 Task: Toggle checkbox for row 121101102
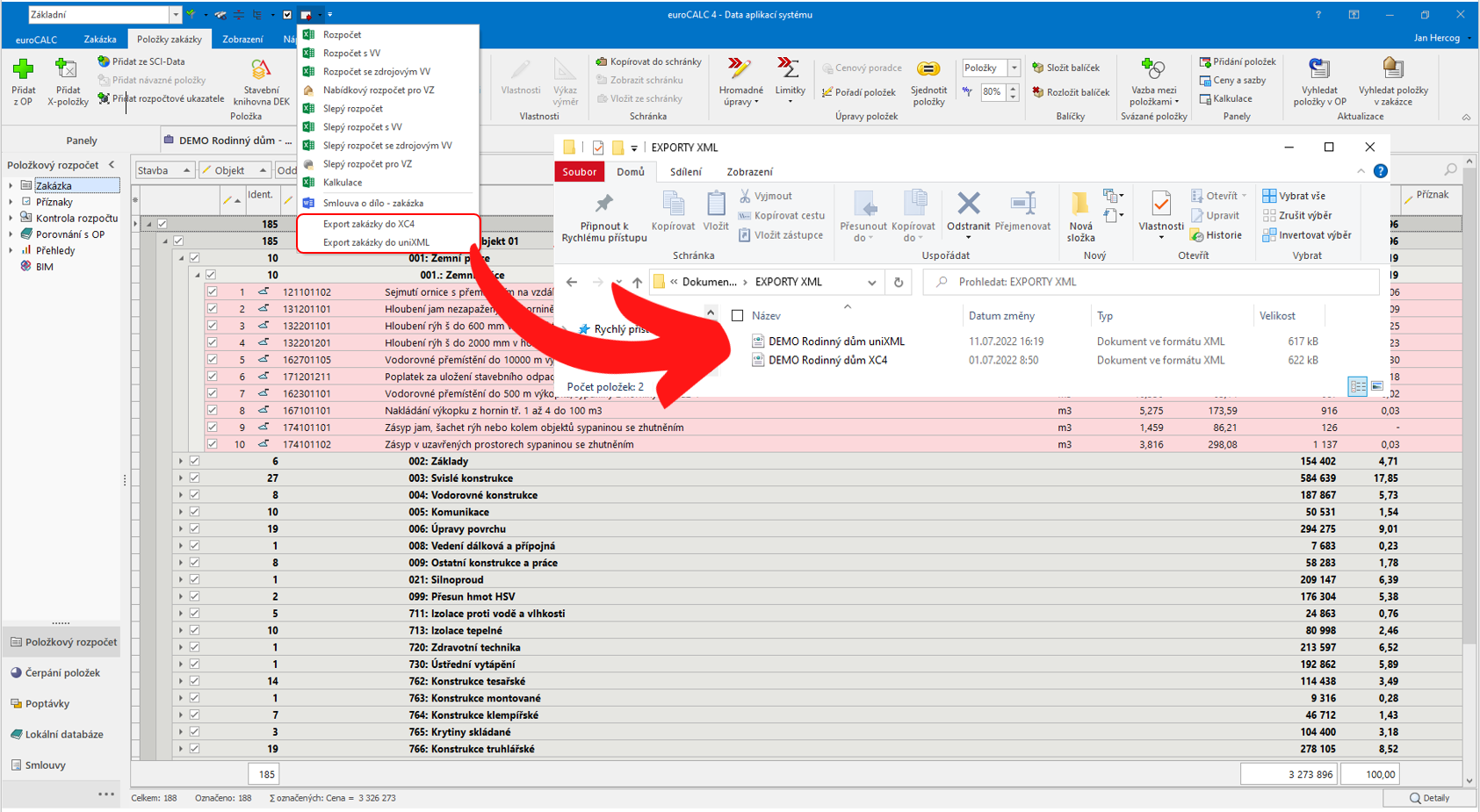[212, 291]
